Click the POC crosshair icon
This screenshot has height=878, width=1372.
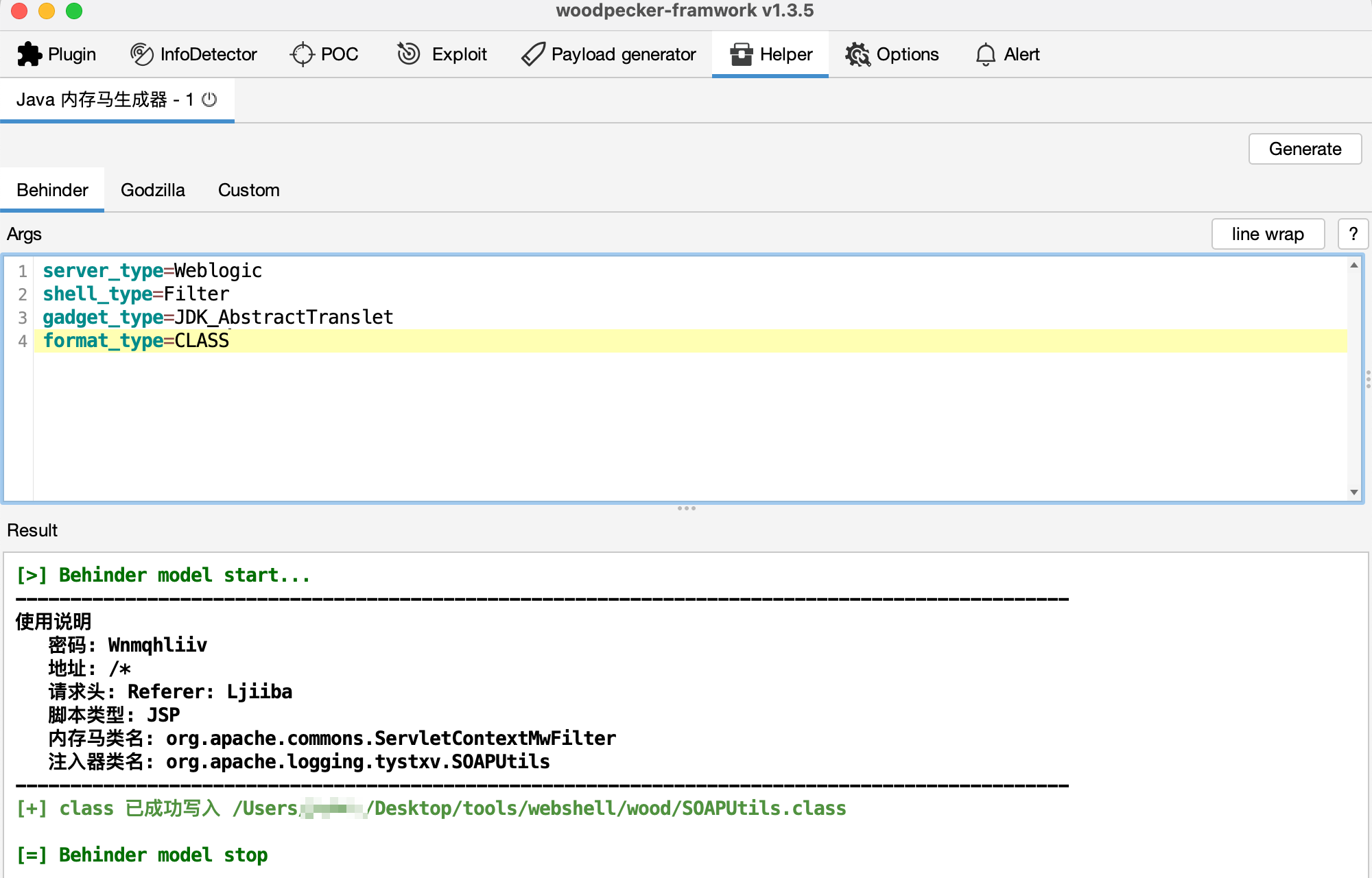click(x=302, y=54)
